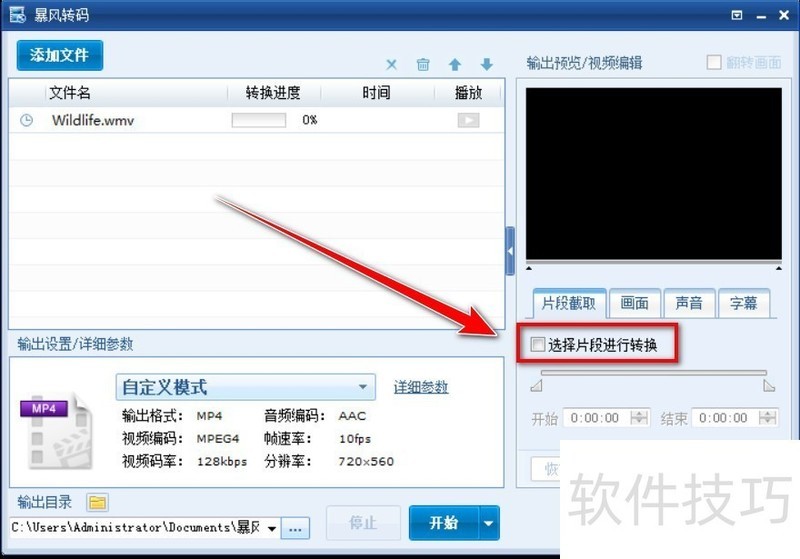Select the Wildlife.wmv file row

(257, 120)
